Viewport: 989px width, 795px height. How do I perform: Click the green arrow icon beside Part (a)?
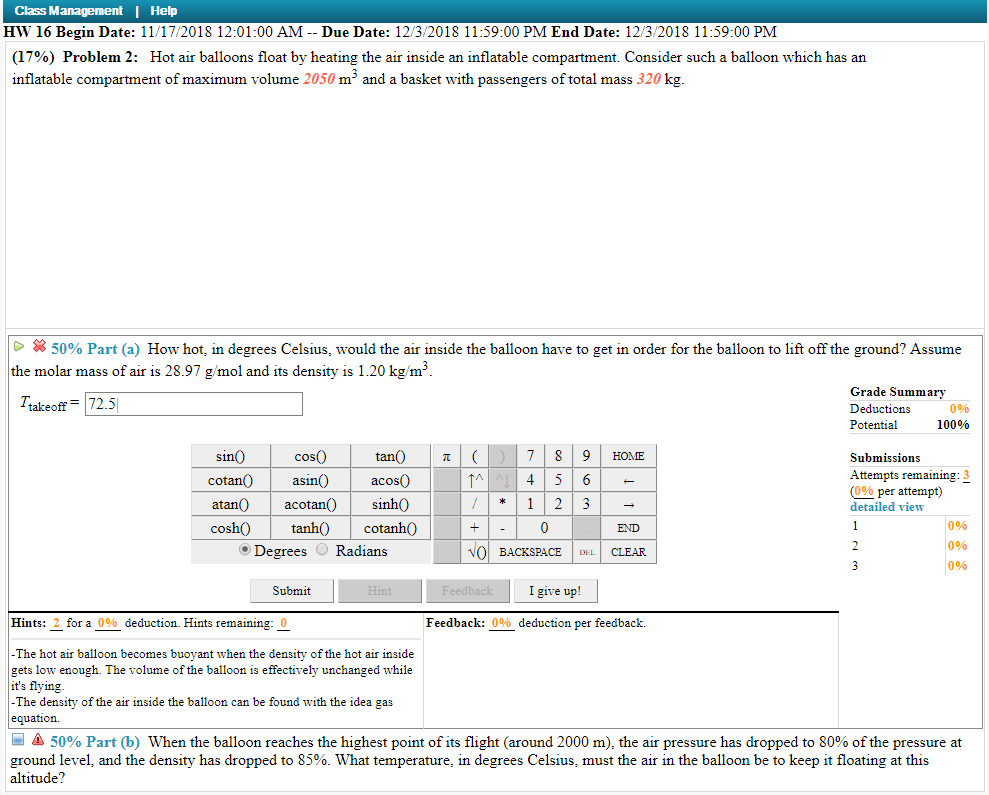click(16, 349)
